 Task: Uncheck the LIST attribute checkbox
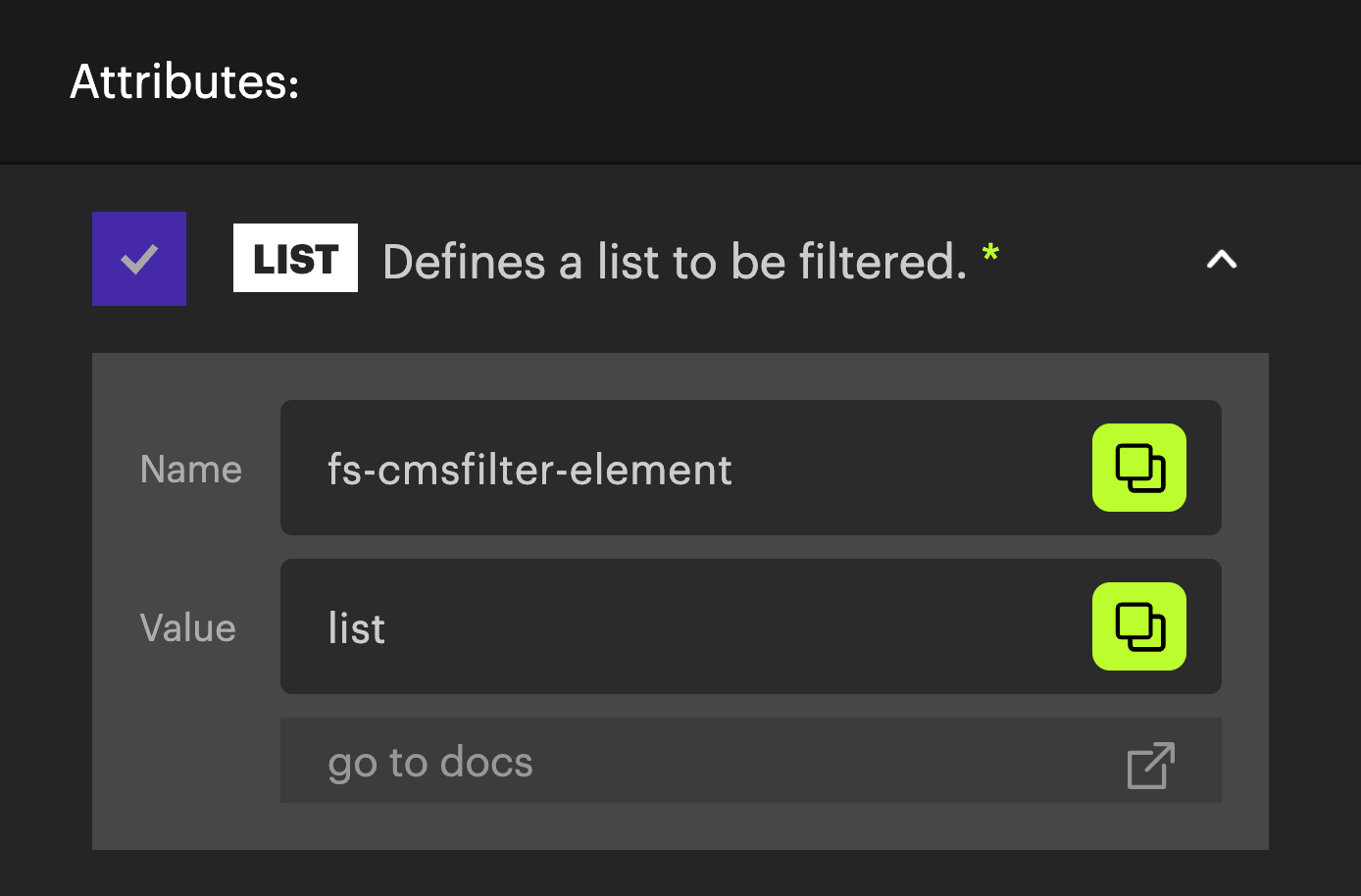pyautogui.click(x=139, y=259)
